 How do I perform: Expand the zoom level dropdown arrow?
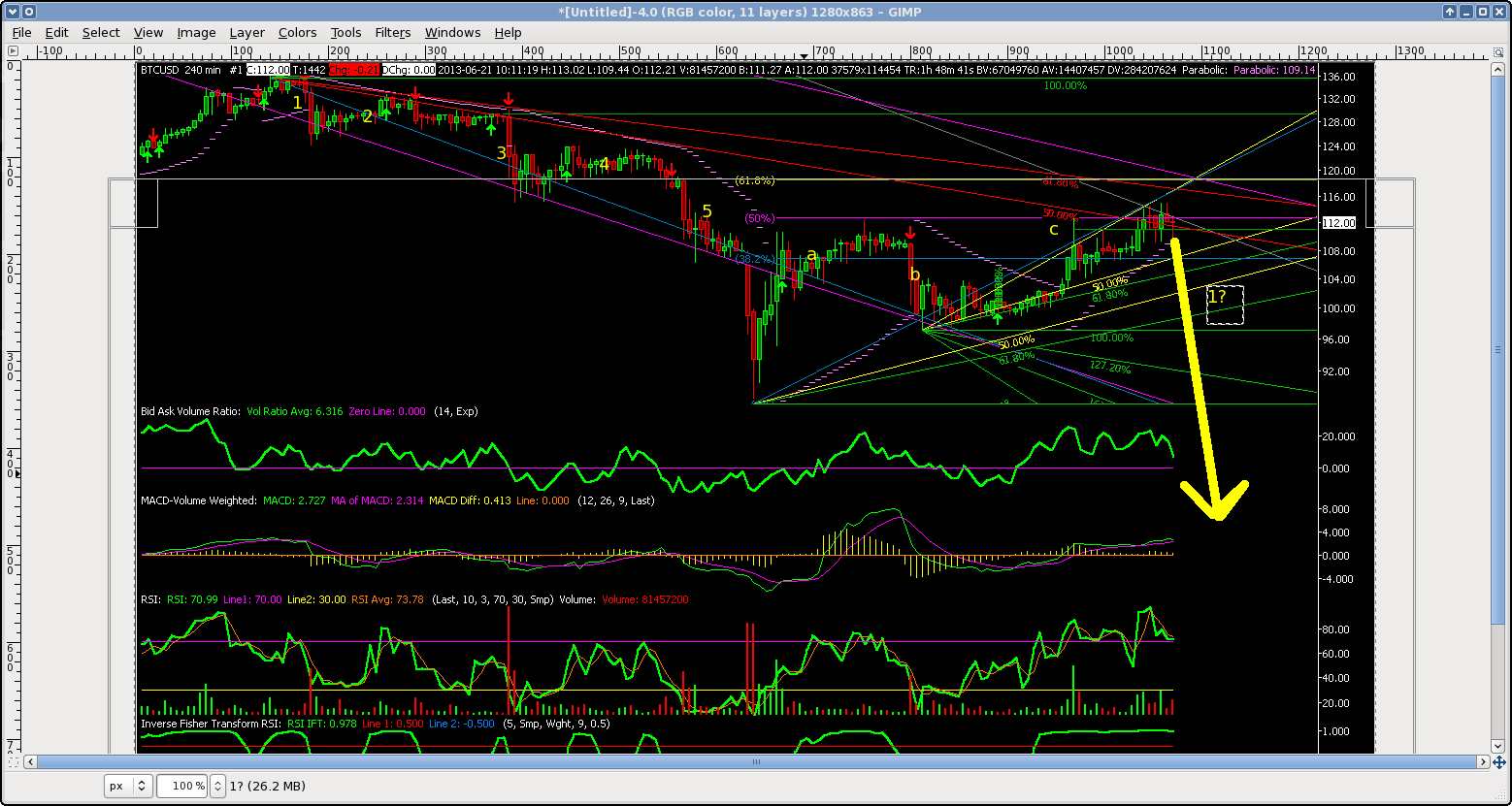tap(218, 786)
